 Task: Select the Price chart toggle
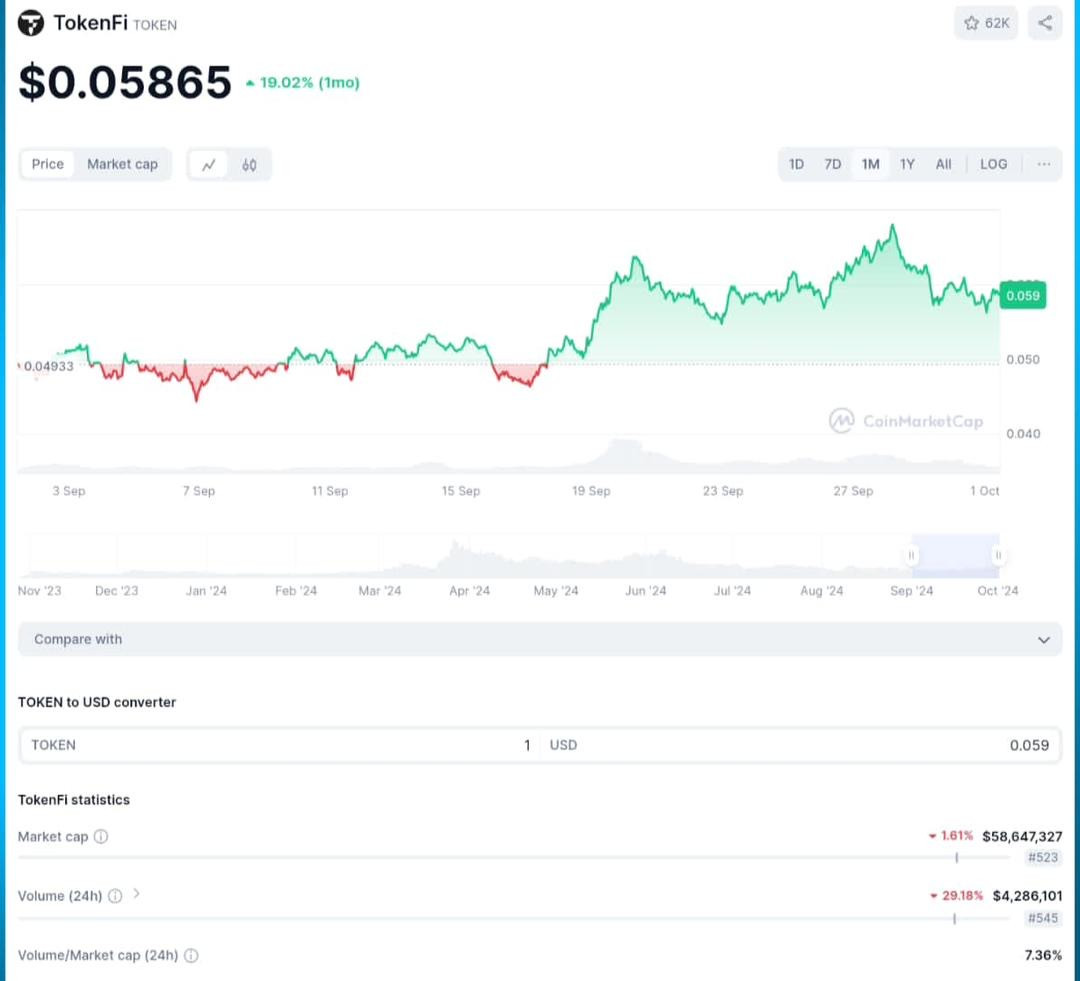pos(47,164)
